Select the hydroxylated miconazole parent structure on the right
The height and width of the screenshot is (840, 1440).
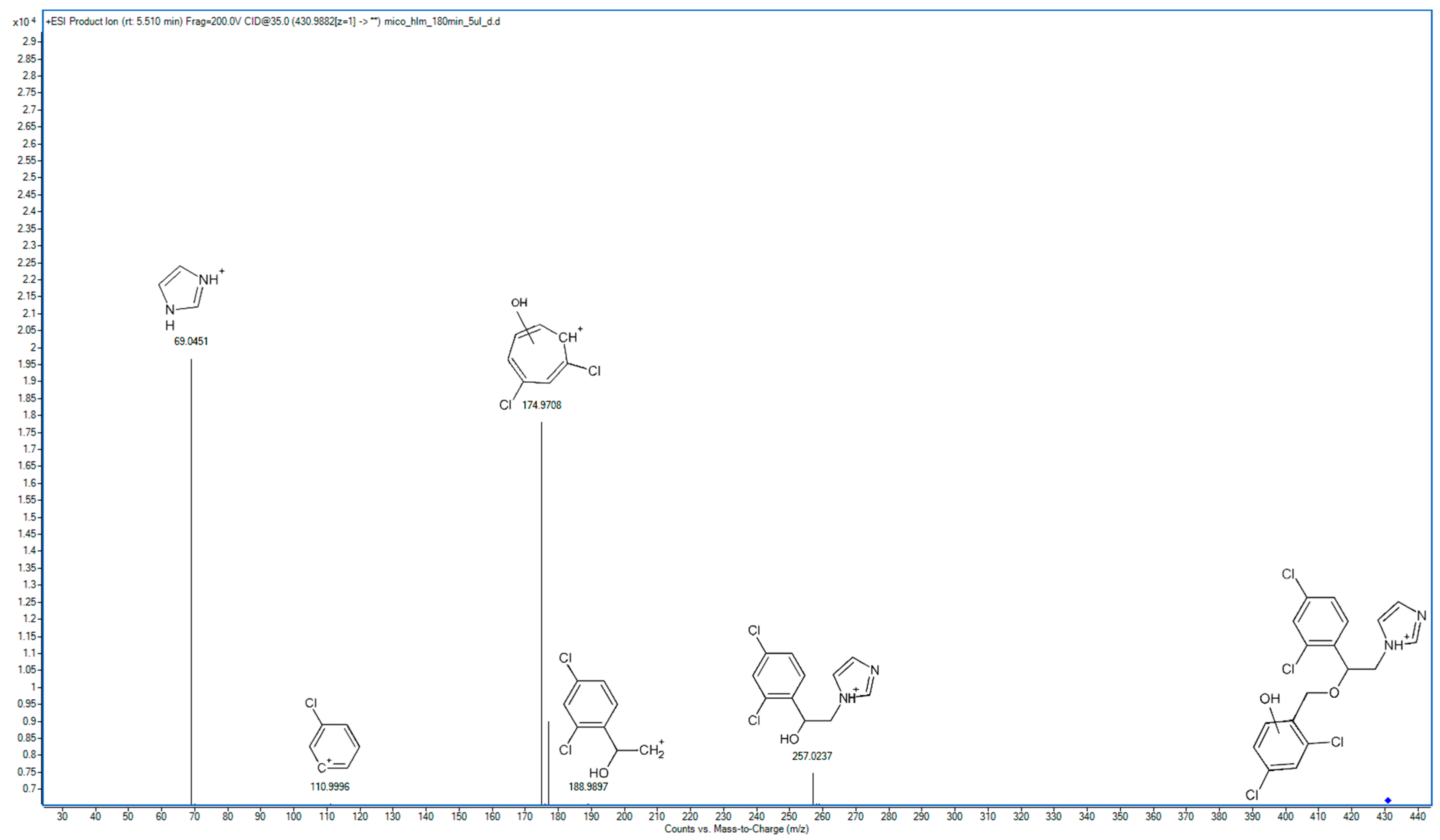click(x=1335, y=684)
